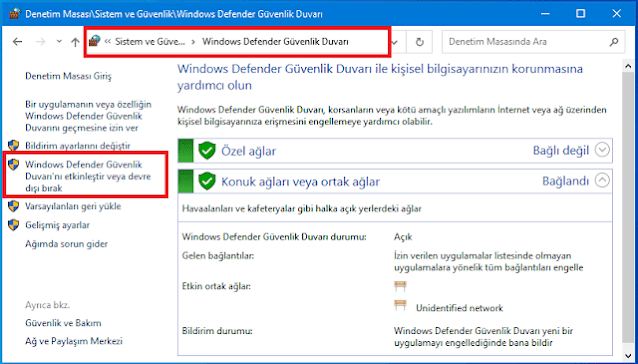Click shield icon beside 'Gelişmiş ayarlar'
Viewport: 638px width, 364px height.
(x=14, y=225)
